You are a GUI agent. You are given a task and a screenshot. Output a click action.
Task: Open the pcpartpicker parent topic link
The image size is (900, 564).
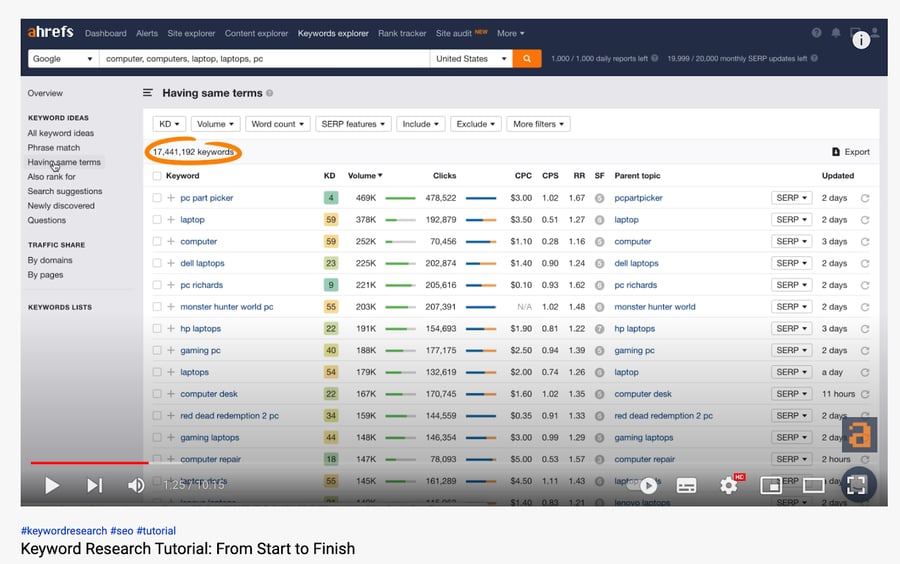[x=638, y=198]
